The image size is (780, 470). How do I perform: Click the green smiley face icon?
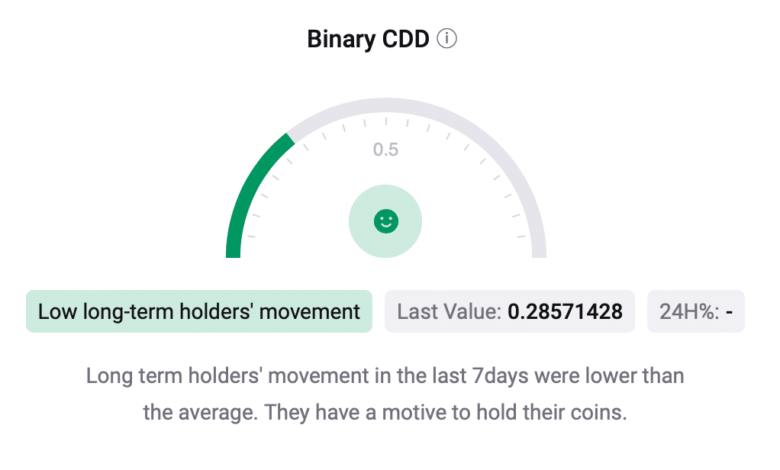pyautogui.click(x=385, y=221)
